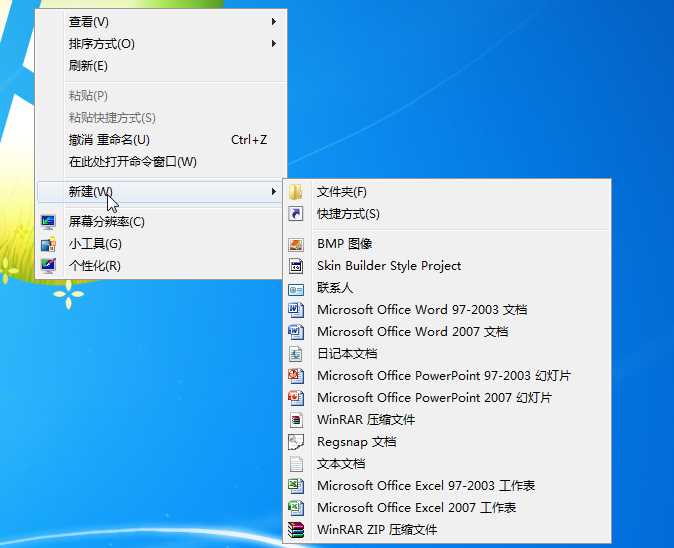Viewport: 674px width, 548px height.
Task: Choose 撤消 重命名(U) in context menu
Action: (x=161, y=140)
